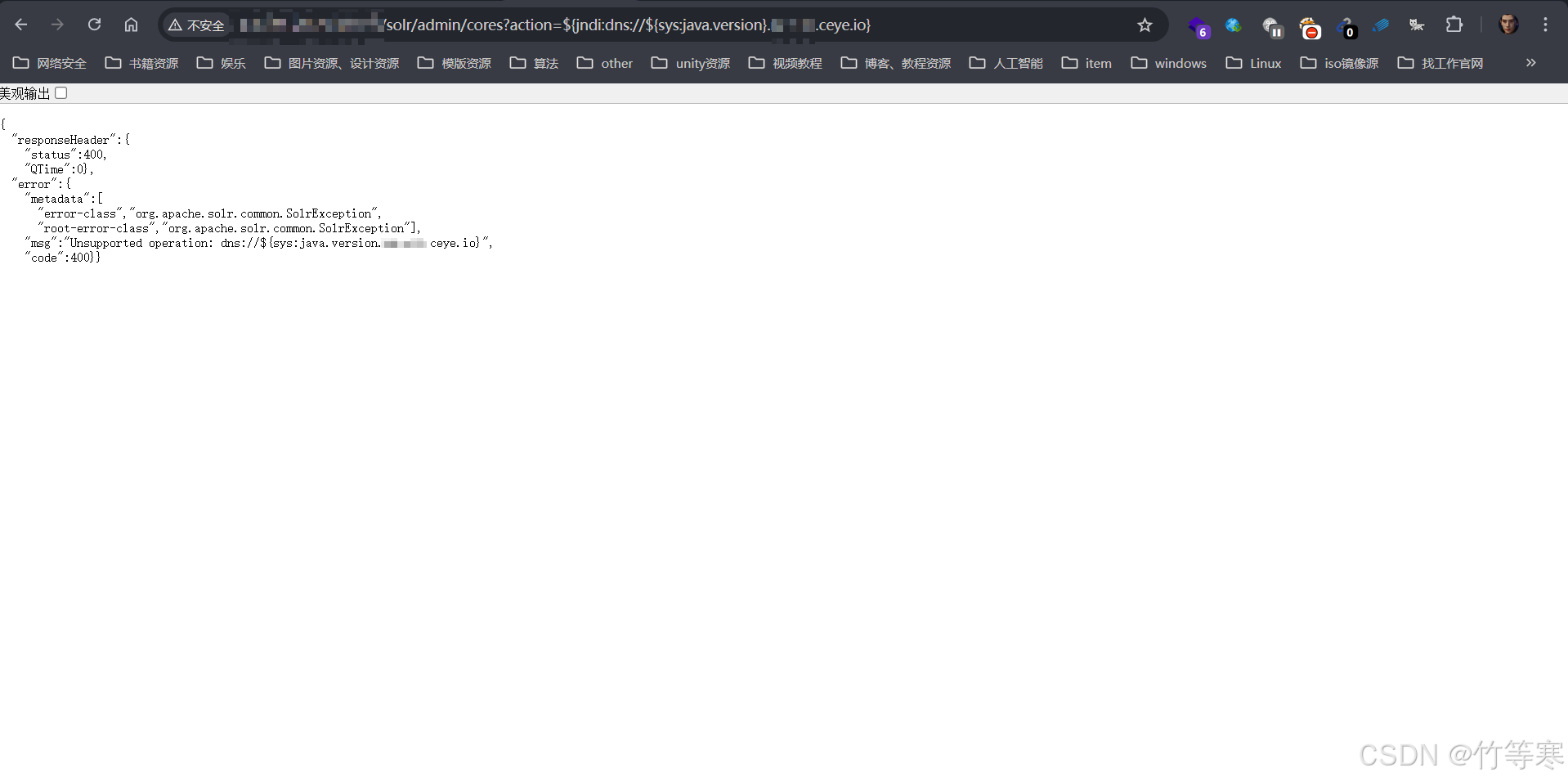Click the "QTime":0 line
This screenshot has height=781, width=1568.
coord(60,169)
